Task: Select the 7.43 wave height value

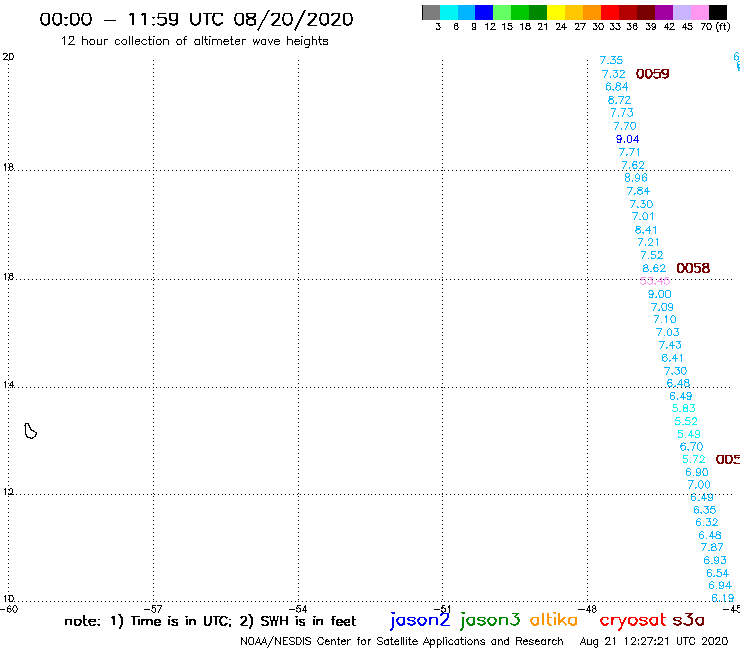Action: tap(670, 345)
